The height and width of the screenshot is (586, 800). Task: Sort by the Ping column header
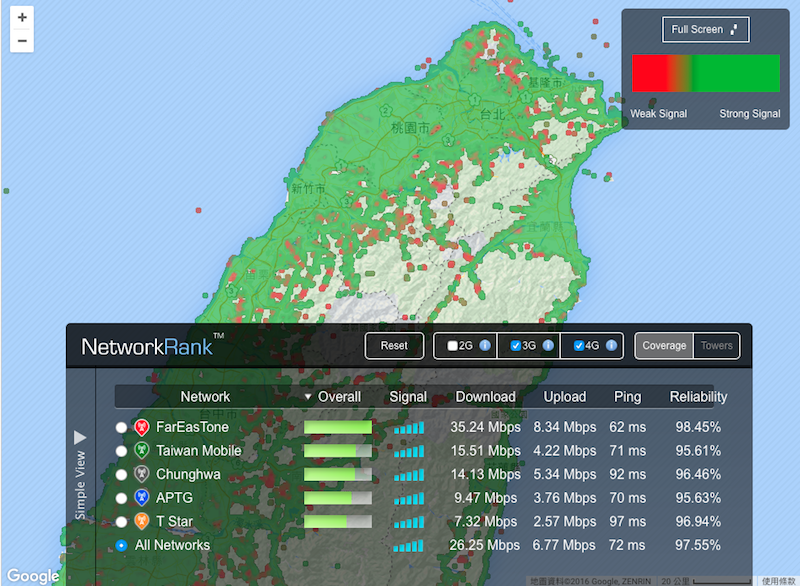click(627, 397)
